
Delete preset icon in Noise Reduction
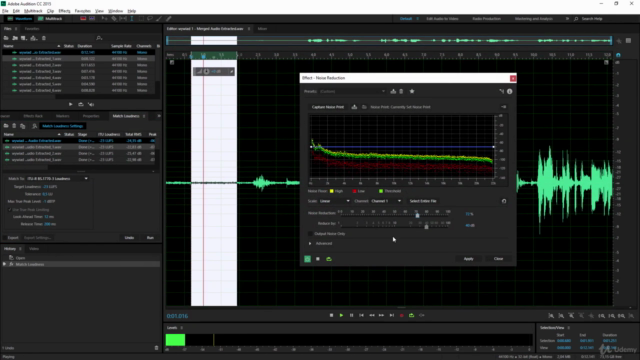(x=401, y=91)
